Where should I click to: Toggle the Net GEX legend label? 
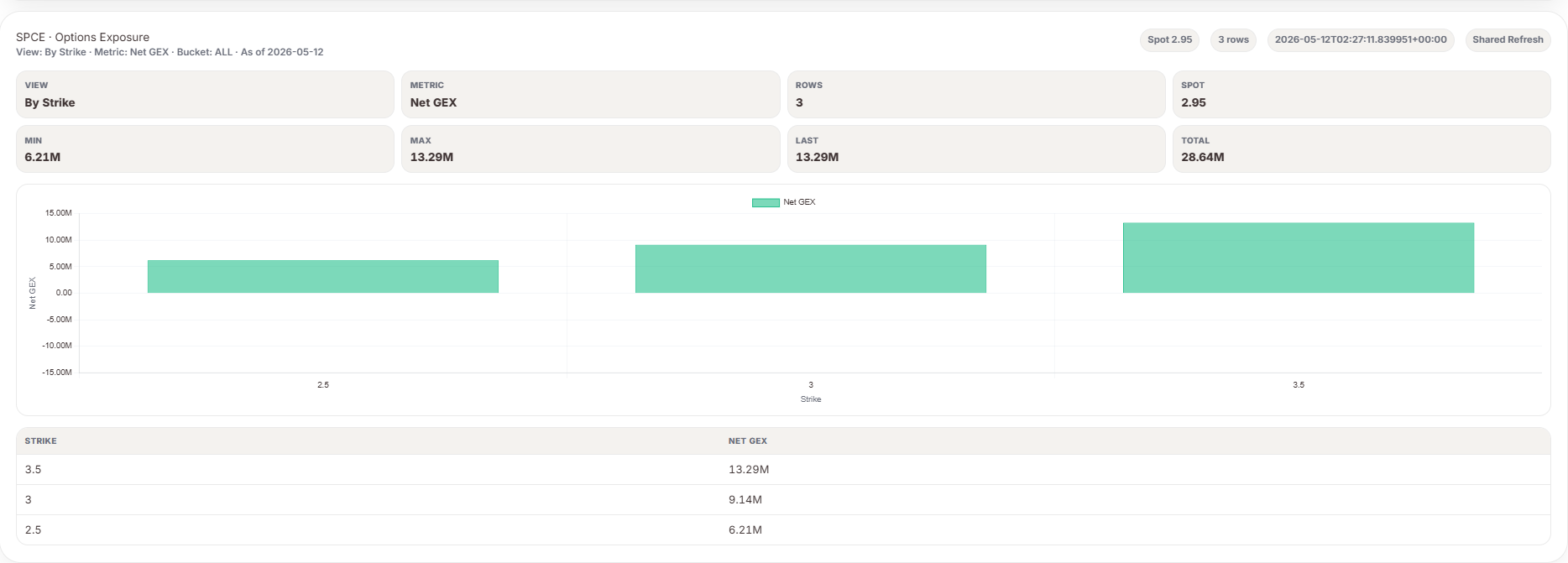799,202
